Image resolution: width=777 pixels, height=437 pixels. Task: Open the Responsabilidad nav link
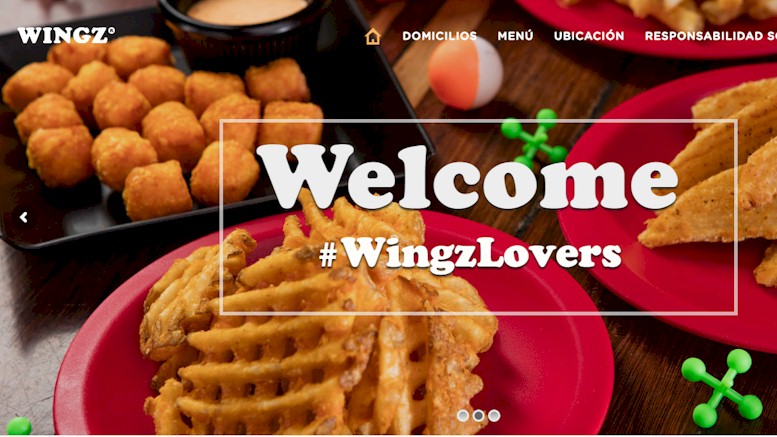(x=711, y=36)
